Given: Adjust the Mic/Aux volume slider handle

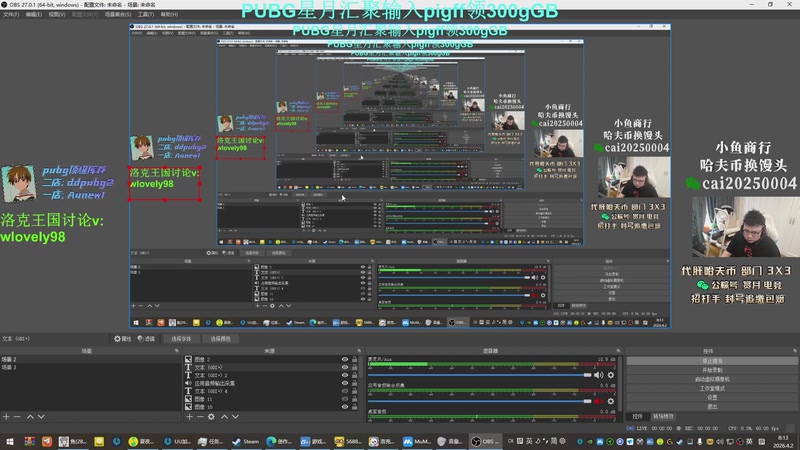Looking at the screenshot, I should click(x=587, y=375).
